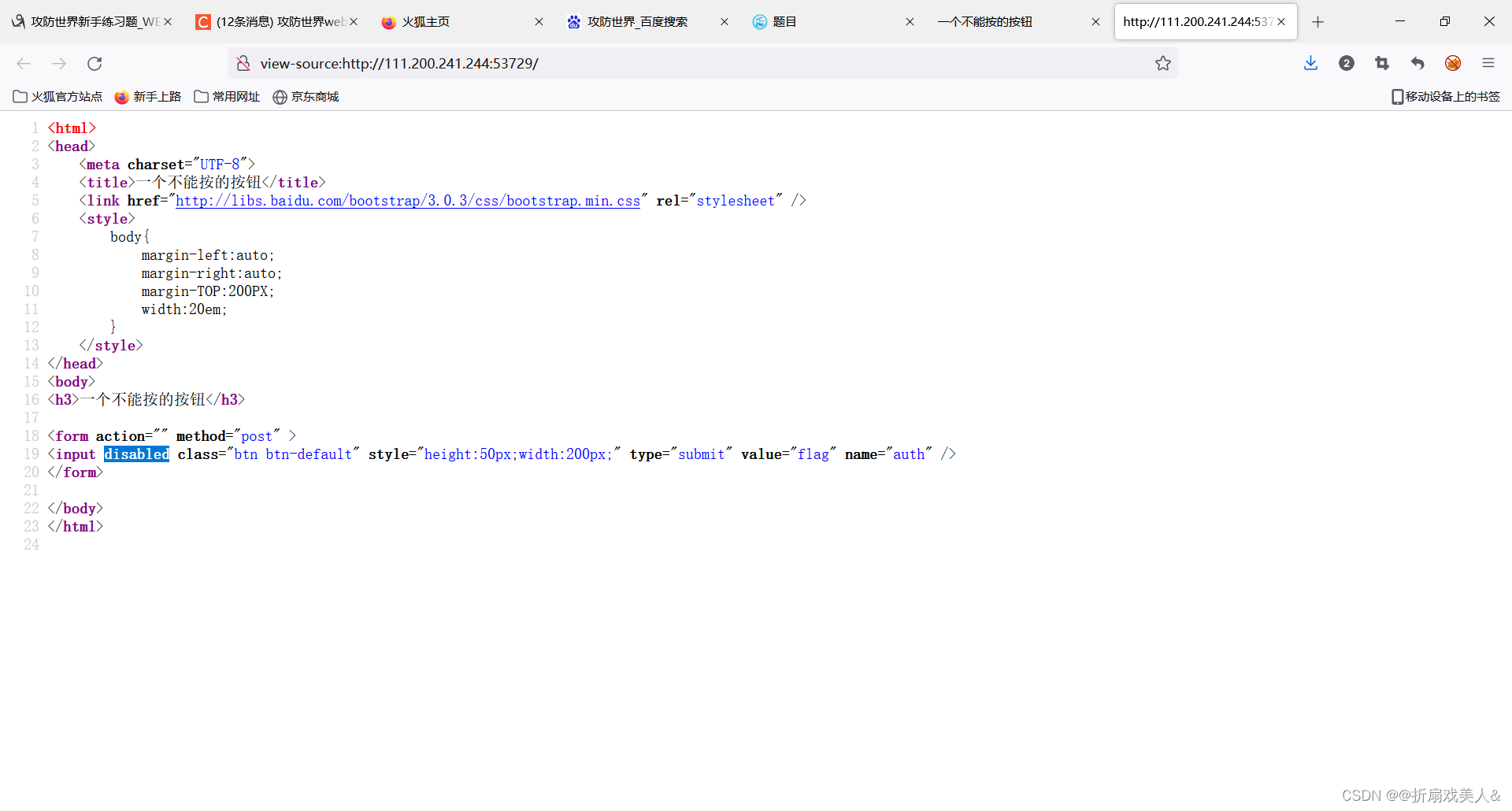Restore down the Firefox window
Screen dimensions: 1512x811
1445,21
